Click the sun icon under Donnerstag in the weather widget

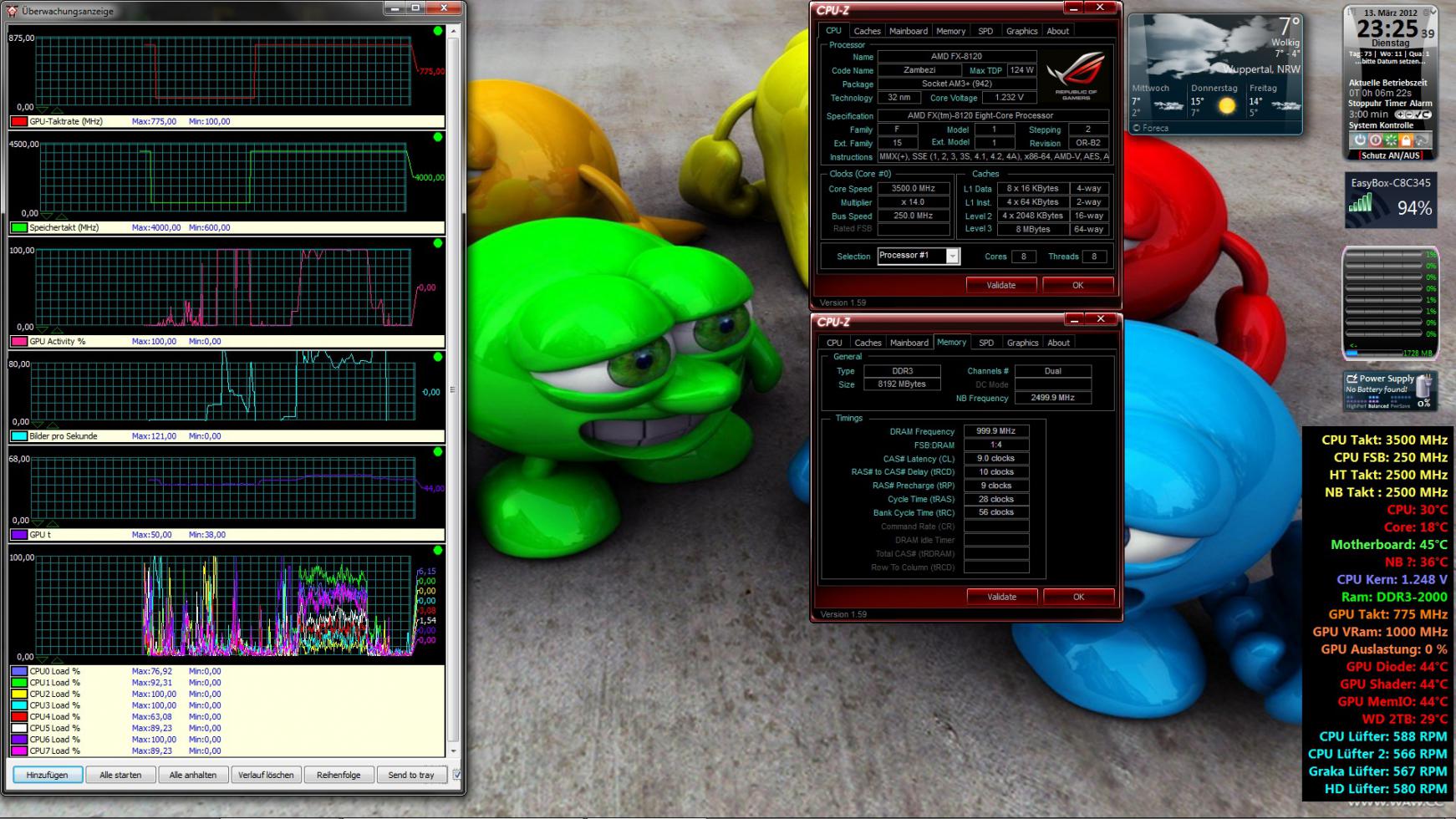click(1226, 106)
